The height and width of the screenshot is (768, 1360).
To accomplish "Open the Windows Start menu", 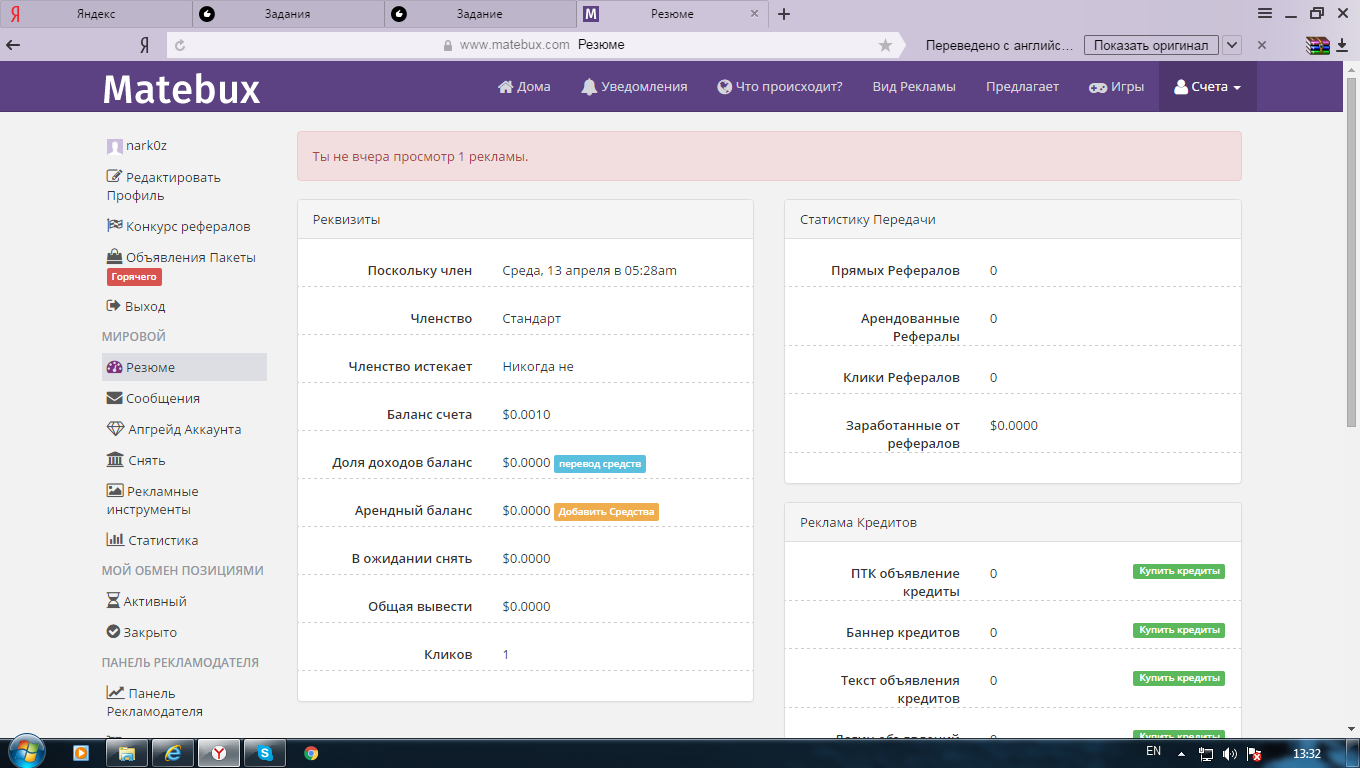I will click(x=26, y=751).
